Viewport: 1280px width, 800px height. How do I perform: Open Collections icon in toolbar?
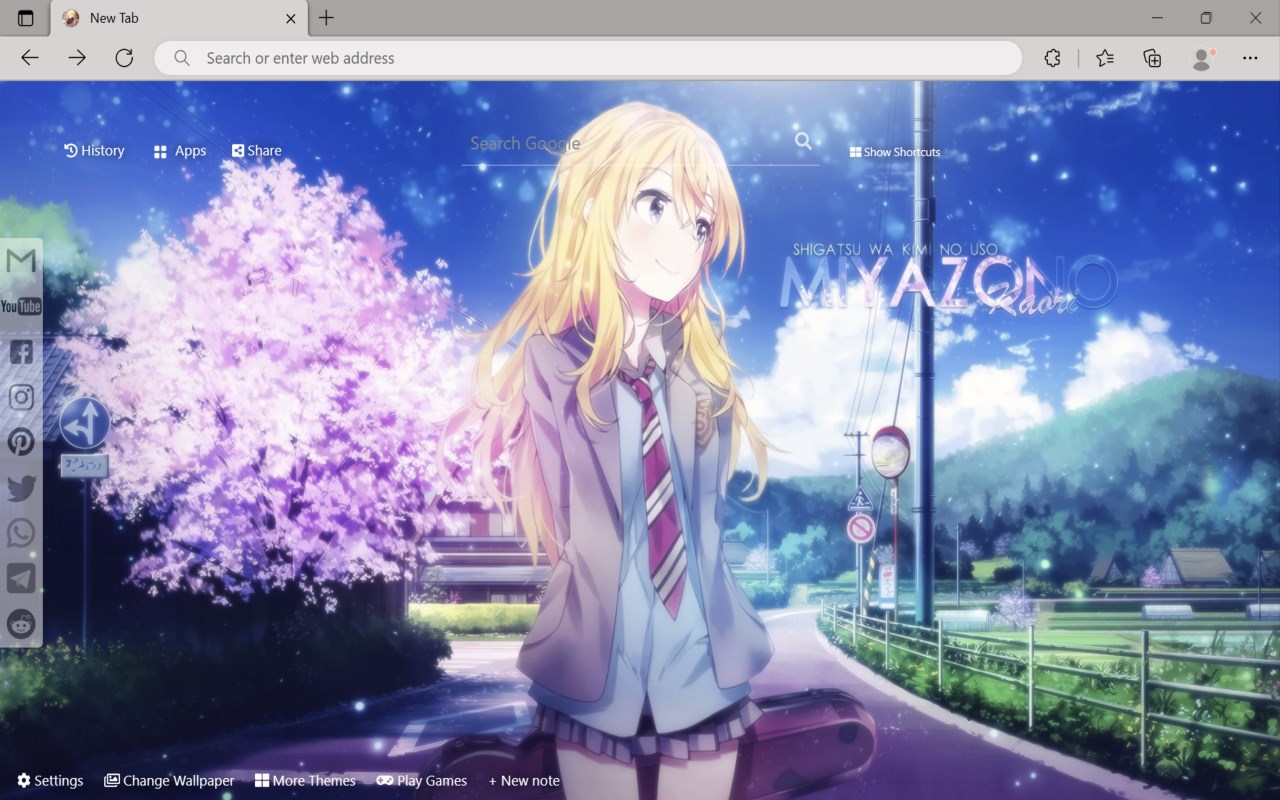click(x=1152, y=58)
